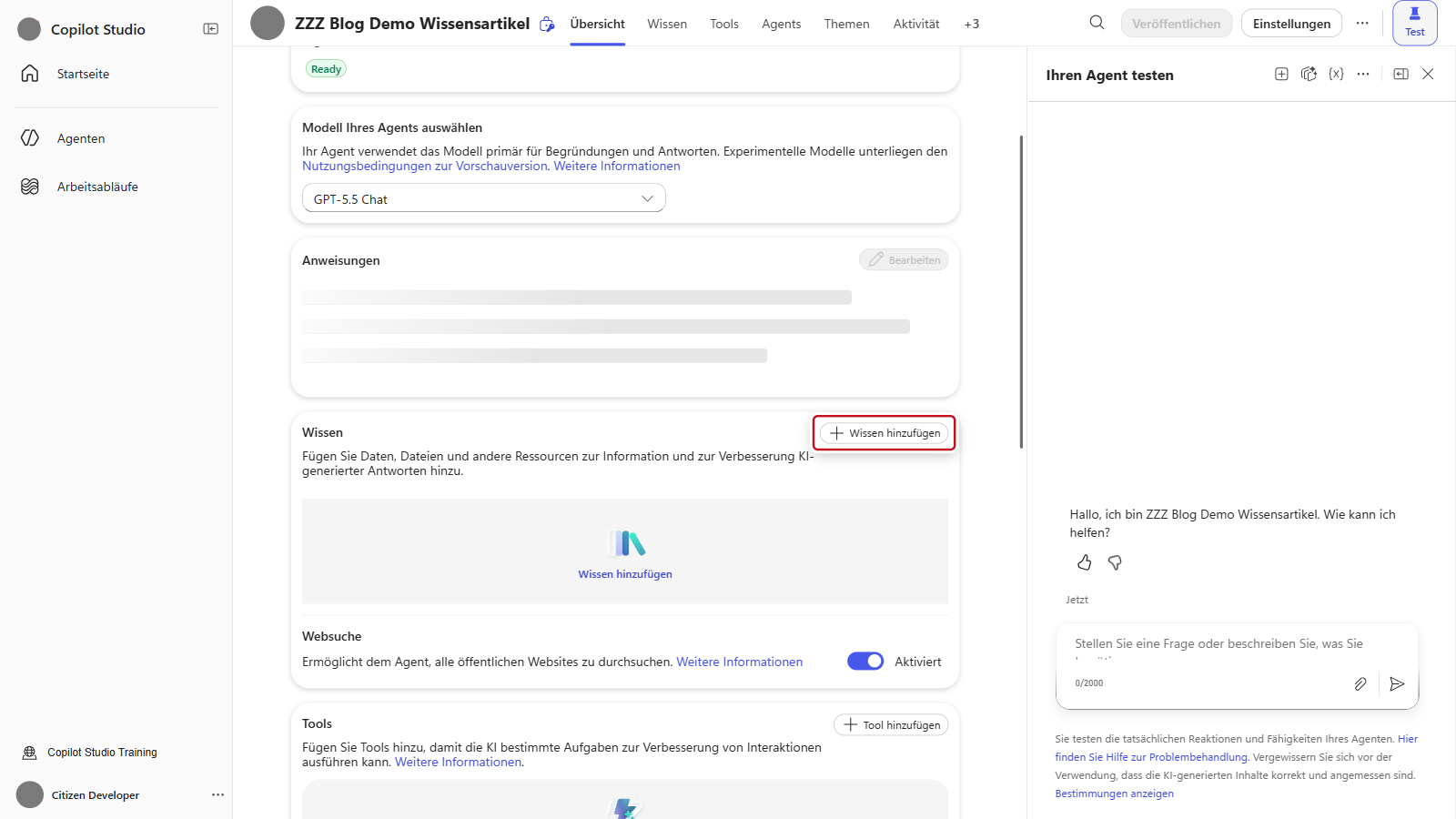The width and height of the screenshot is (1456, 819).
Task: Open variables curly-brace icon in test panel
Action: click(1336, 75)
